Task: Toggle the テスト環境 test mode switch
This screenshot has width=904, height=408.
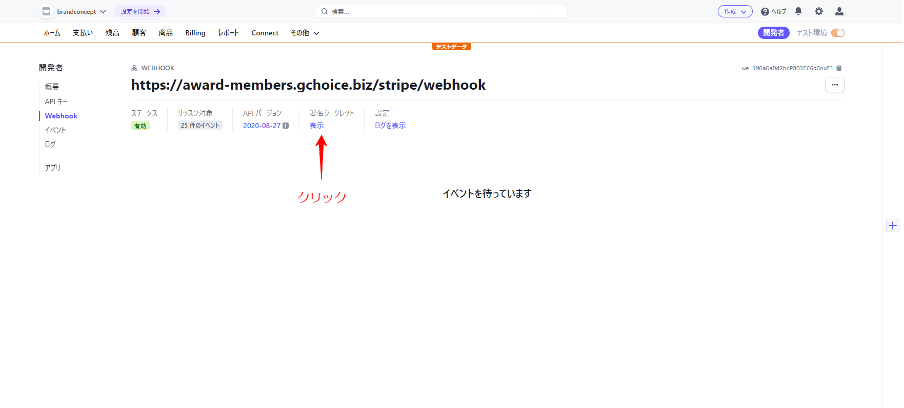Action: (x=837, y=33)
